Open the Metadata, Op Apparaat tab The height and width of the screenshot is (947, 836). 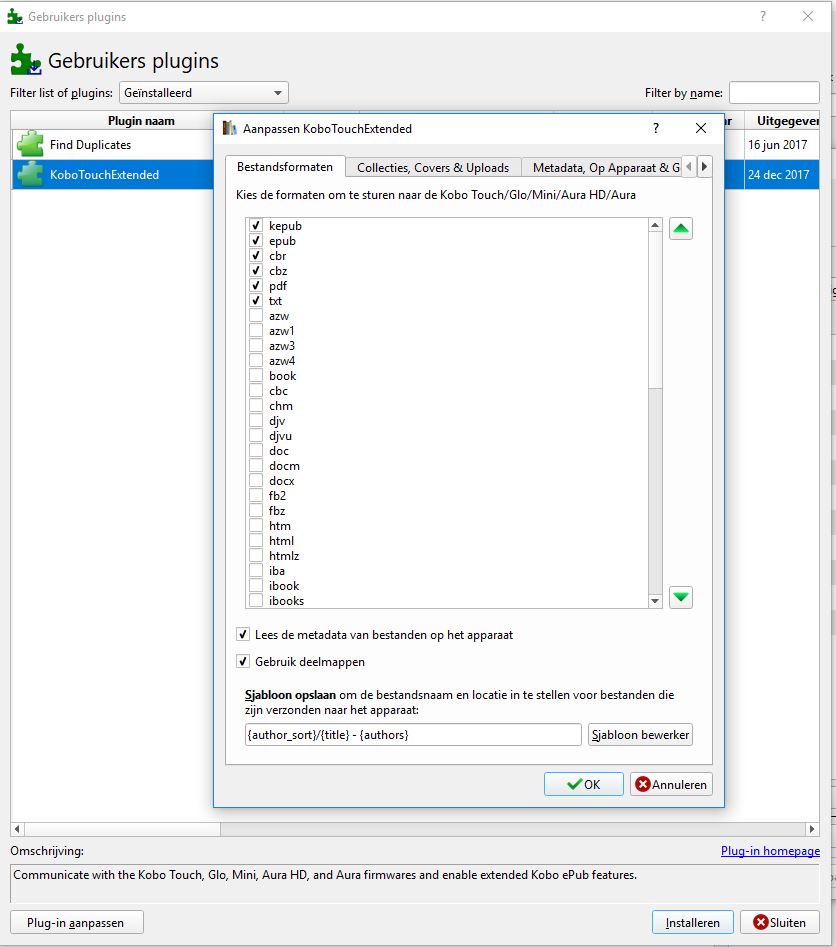click(x=602, y=168)
